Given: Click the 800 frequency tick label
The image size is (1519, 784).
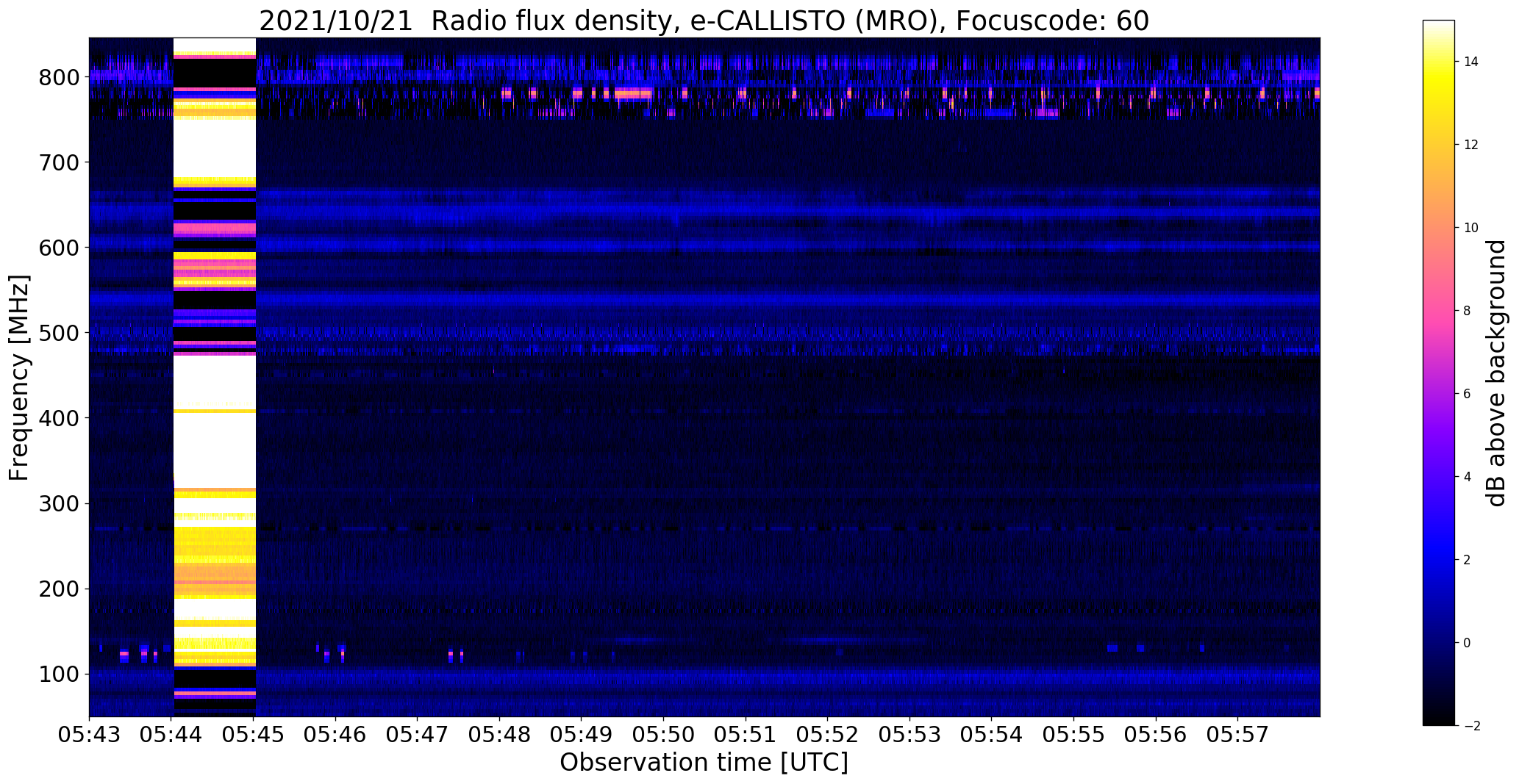Looking at the screenshot, I should point(60,77).
